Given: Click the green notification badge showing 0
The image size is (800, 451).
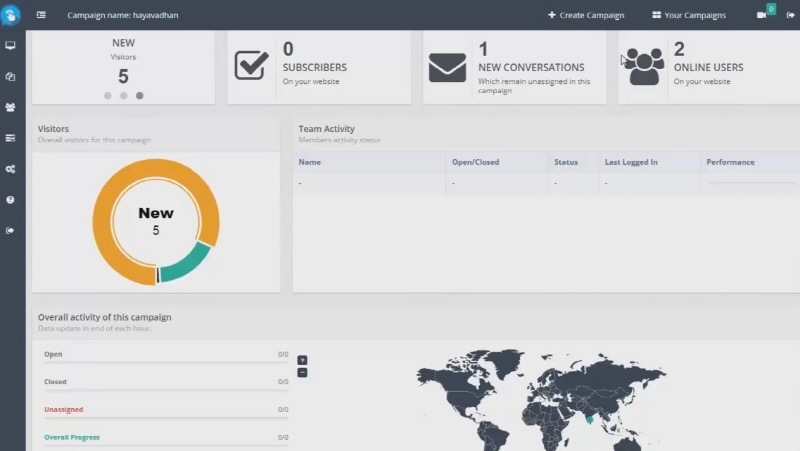Looking at the screenshot, I should (771, 9).
